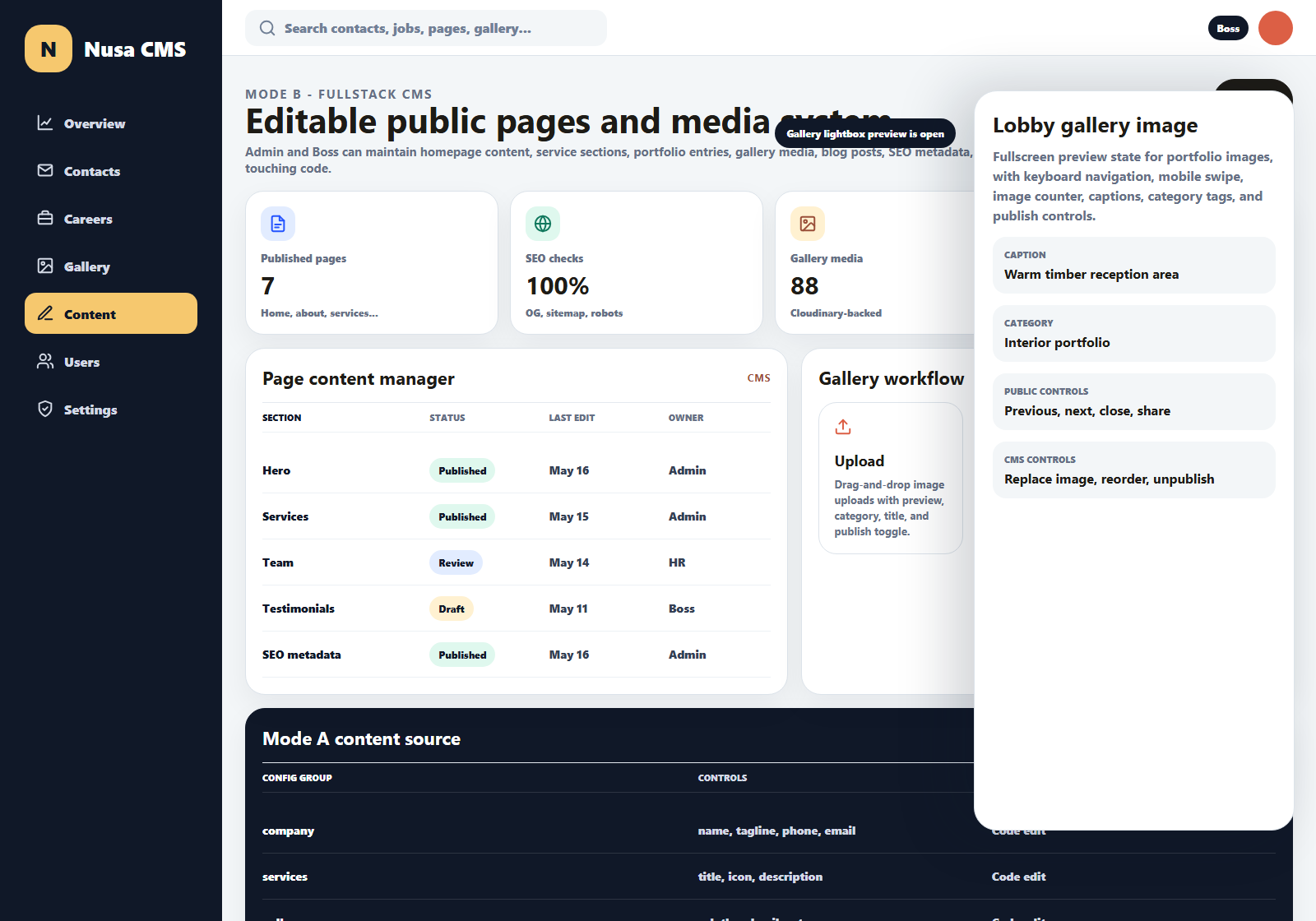Click the Testimonials section name
Viewport: 1316px width, 921px height.
(x=299, y=609)
